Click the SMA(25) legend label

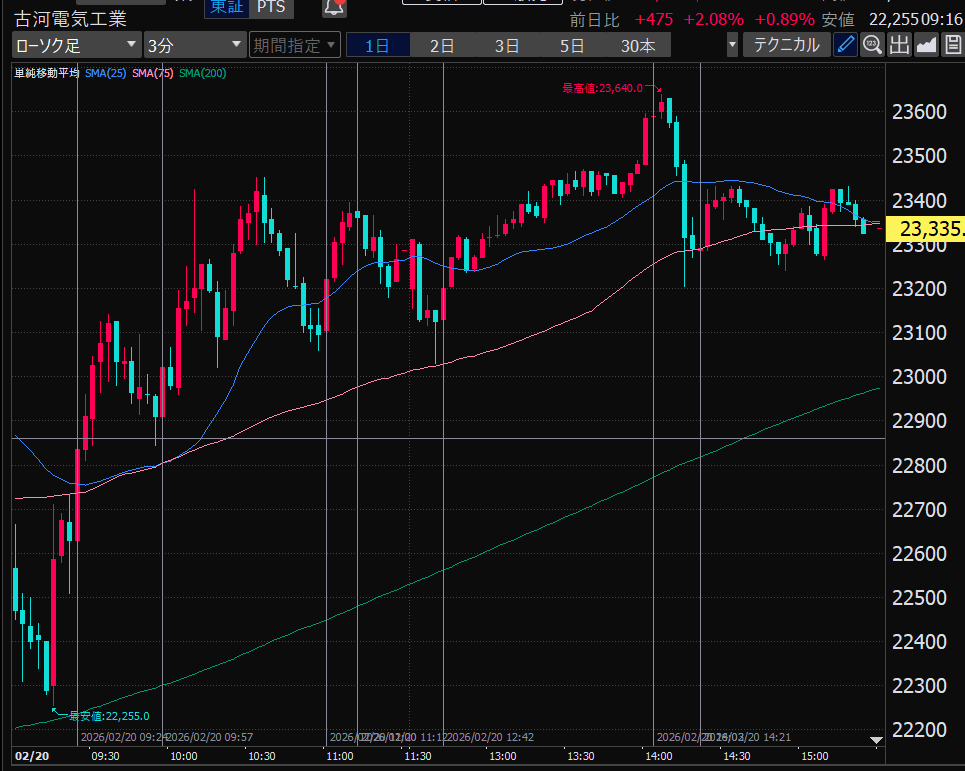[x=105, y=73]
